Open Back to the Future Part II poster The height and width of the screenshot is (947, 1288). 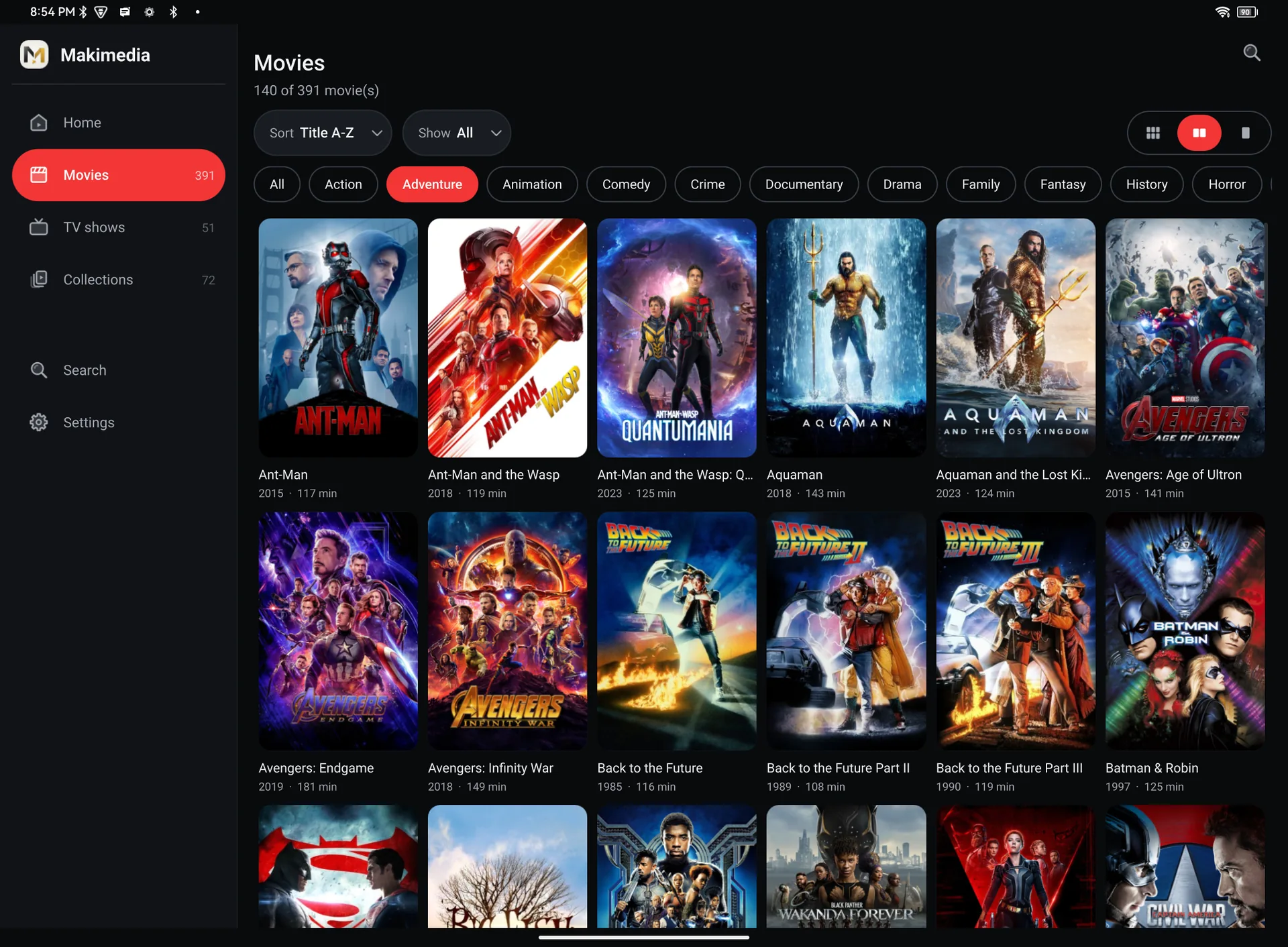click(x=846, y=631)
